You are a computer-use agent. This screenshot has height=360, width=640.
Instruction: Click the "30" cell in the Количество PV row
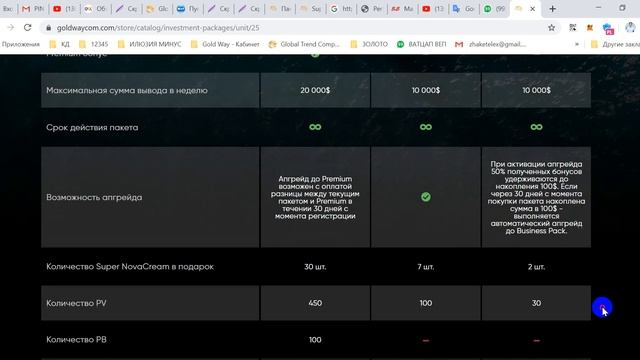pyautogui.click(x=536, y=303)
